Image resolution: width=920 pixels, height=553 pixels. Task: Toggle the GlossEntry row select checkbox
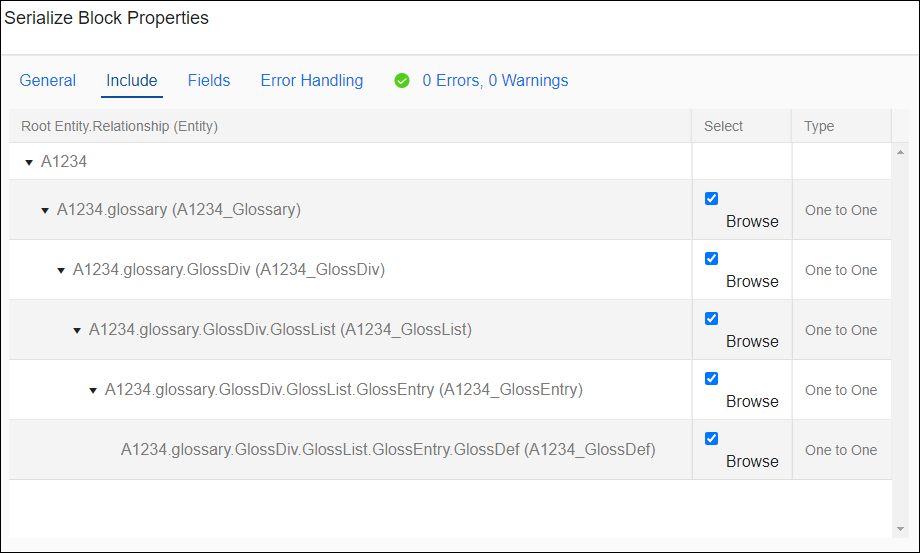click(711, 378)
